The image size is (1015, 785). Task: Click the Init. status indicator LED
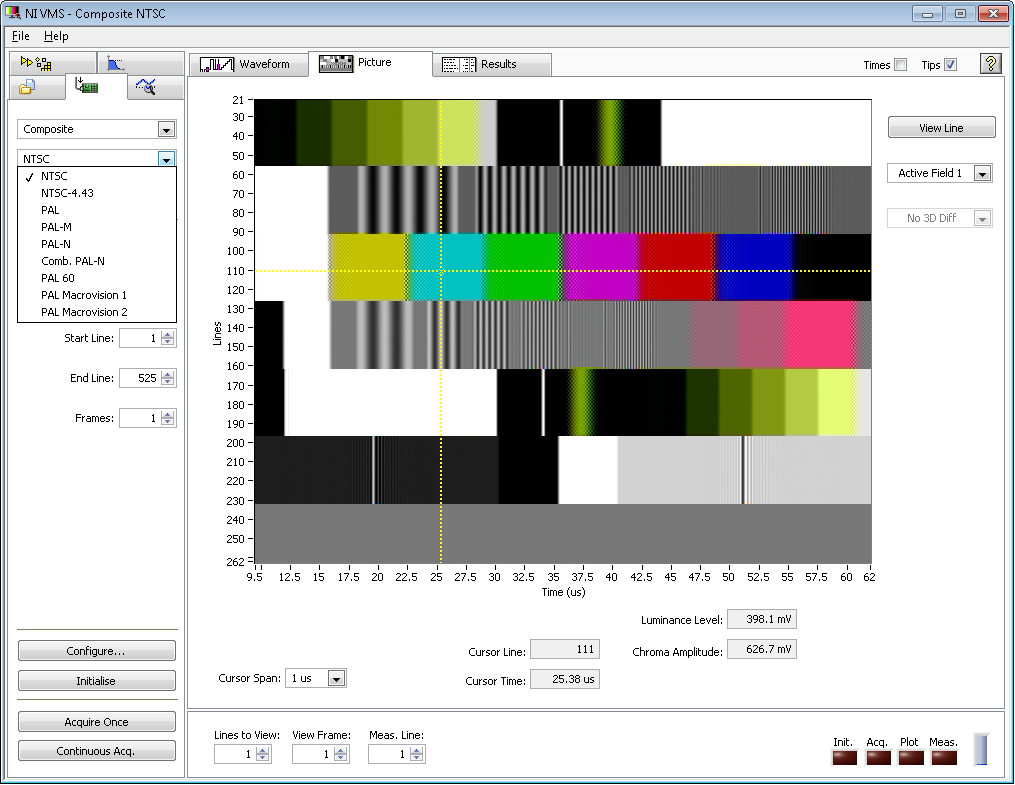[843, 758]
